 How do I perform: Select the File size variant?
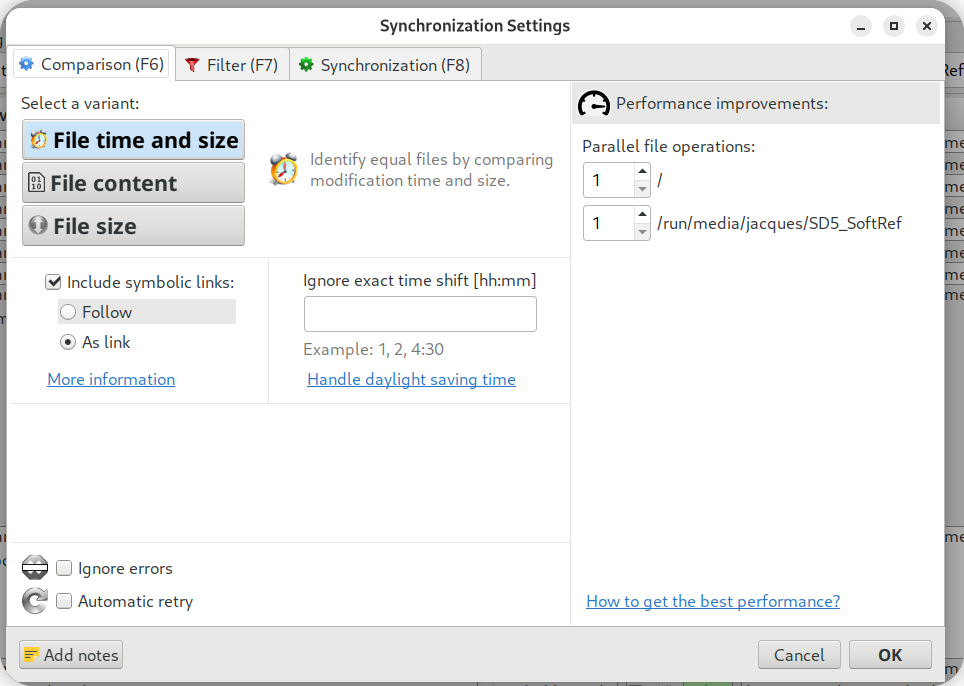[x=133, y=226]
